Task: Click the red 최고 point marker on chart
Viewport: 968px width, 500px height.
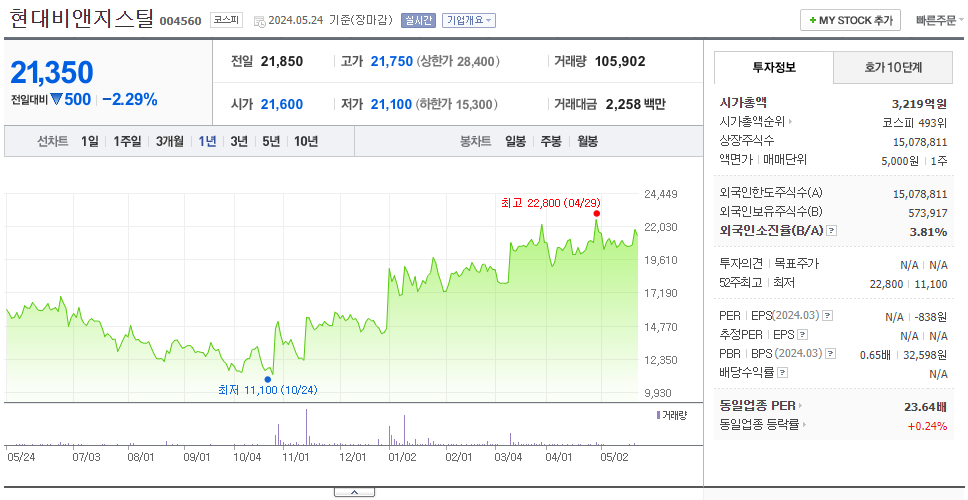Action: click(596, 214)
